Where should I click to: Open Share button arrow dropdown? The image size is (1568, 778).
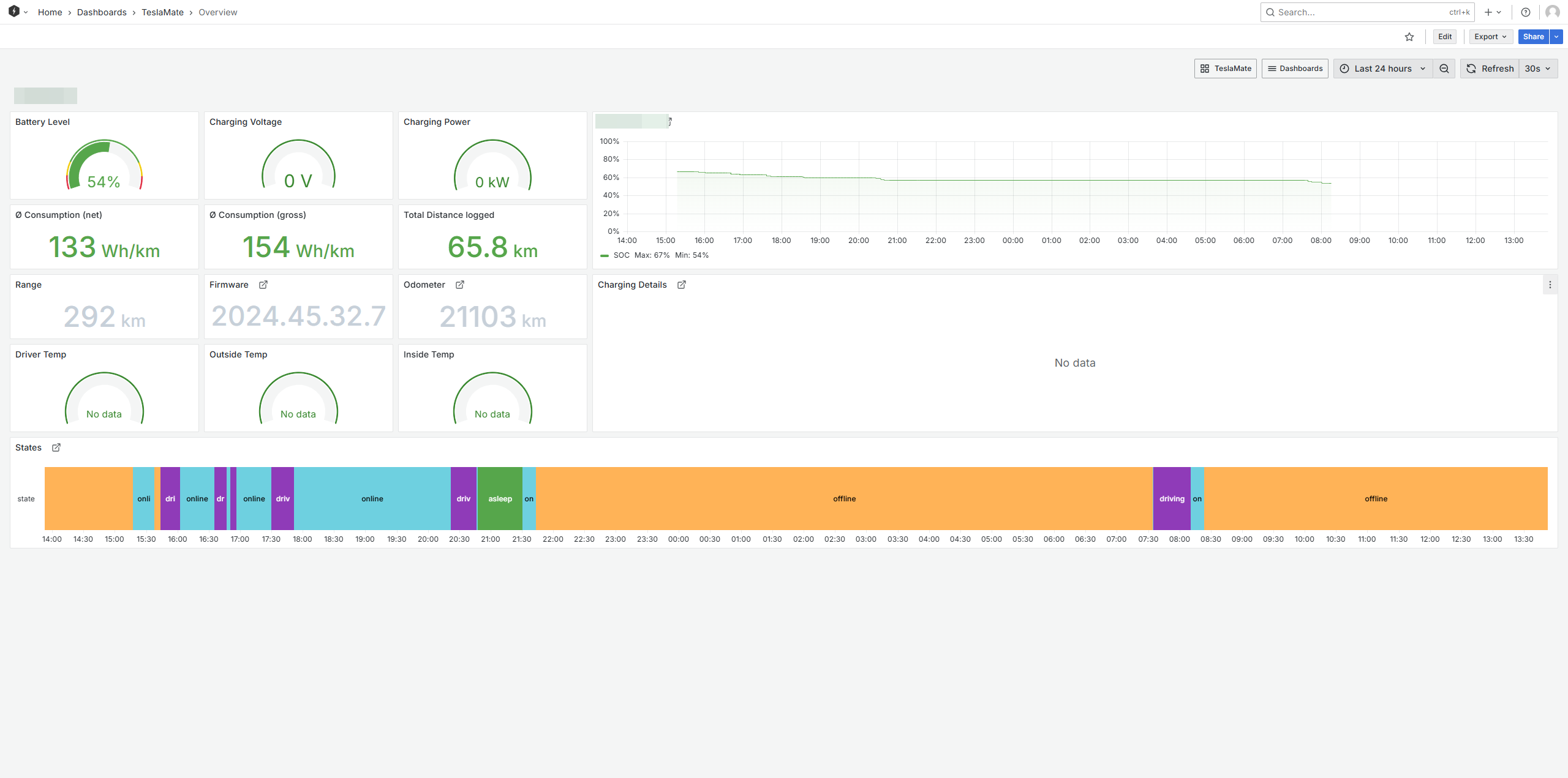pyautogui.click(x=1556, y=37)
